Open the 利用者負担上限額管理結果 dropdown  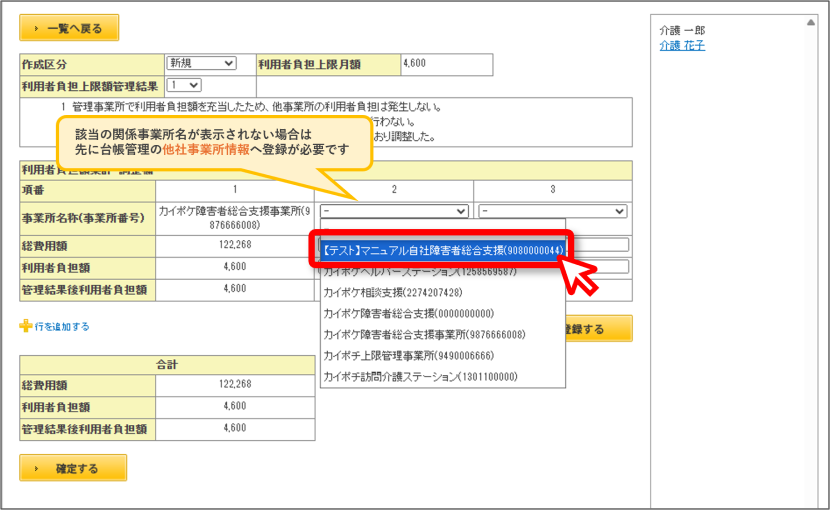point(184,85)
